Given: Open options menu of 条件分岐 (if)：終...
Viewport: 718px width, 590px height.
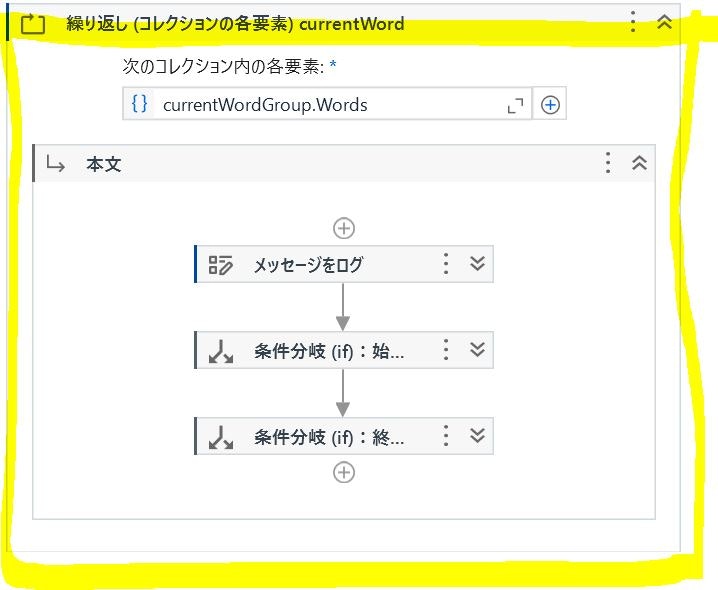Looking at the screenshot, I should tap(446, 436).
